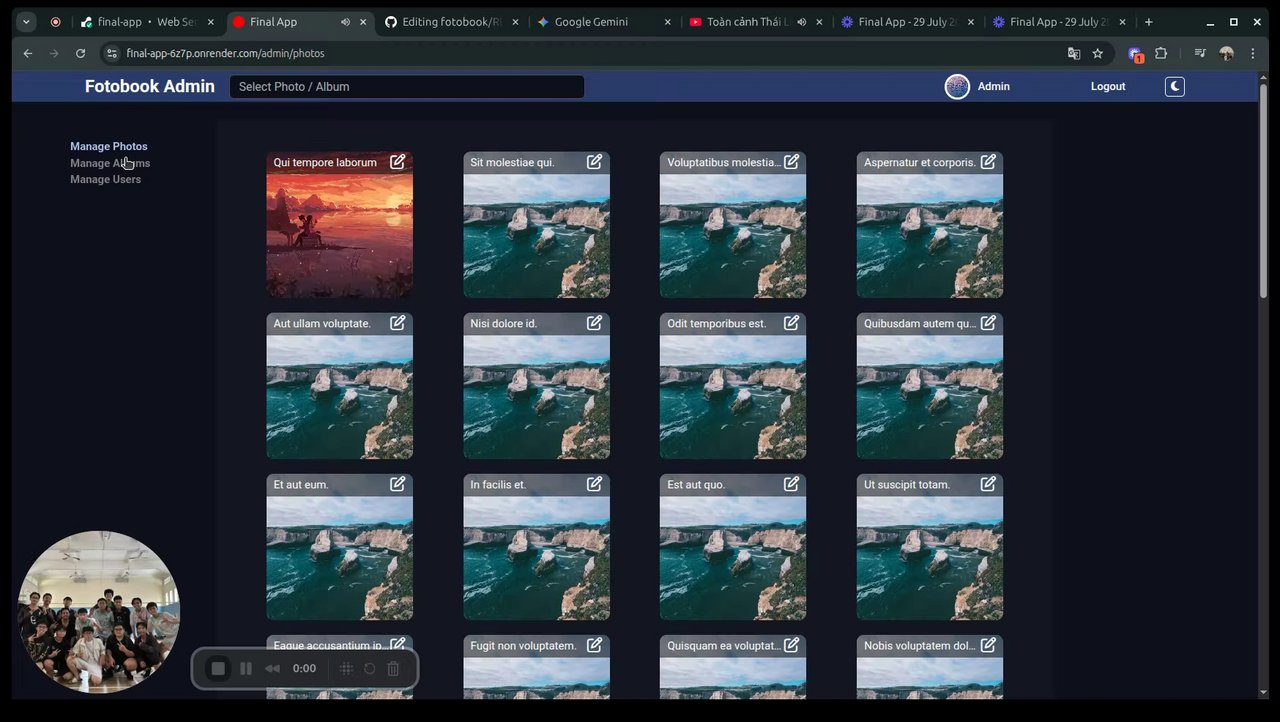
Task: Click the circular webcam group-photo bubble
Action: point(99,611)
